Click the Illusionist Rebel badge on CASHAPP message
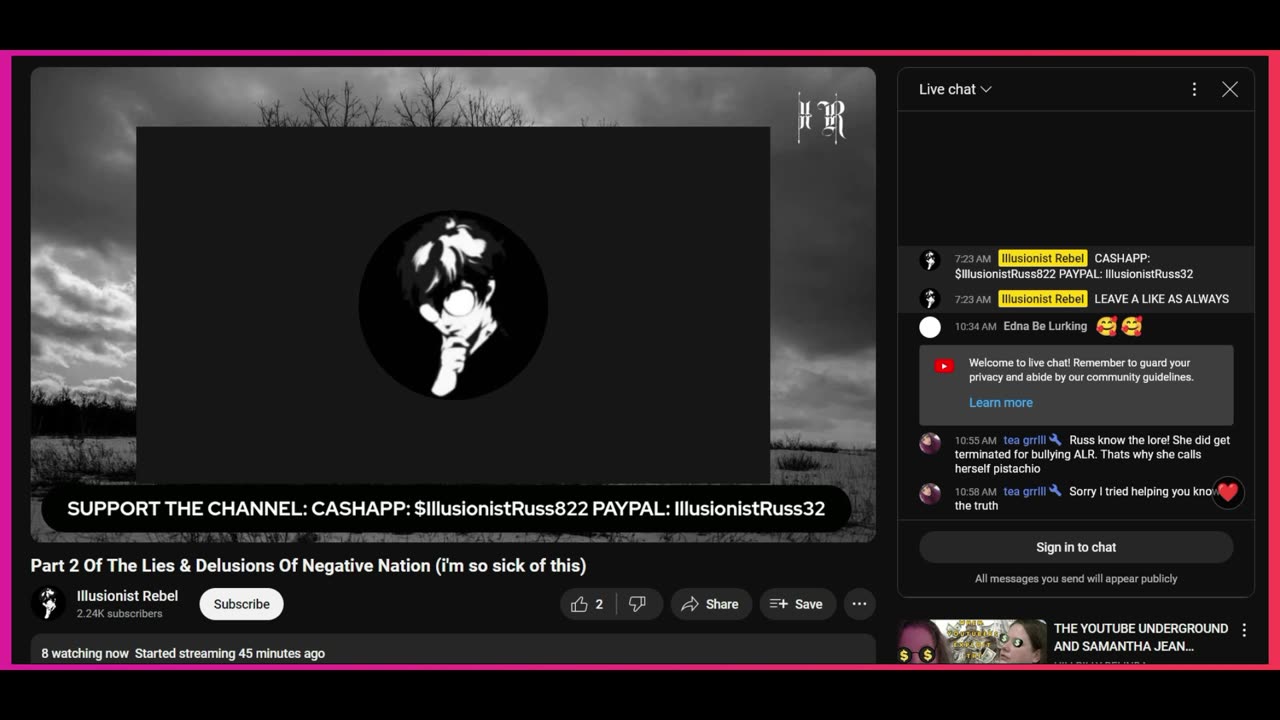This screenshot has height=720, width=1280. 1042,258
